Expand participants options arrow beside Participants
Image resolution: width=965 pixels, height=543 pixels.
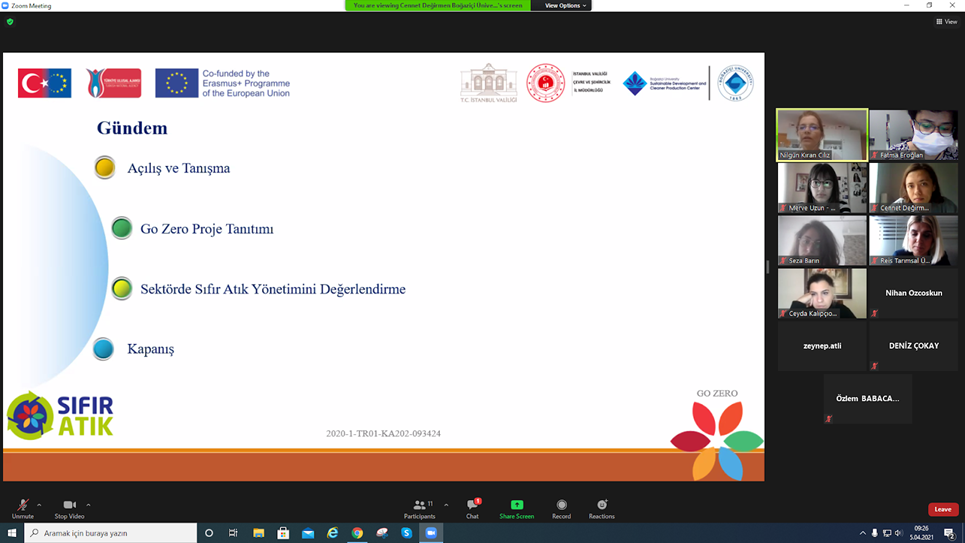pyautogui.click(x=446, y=505)
